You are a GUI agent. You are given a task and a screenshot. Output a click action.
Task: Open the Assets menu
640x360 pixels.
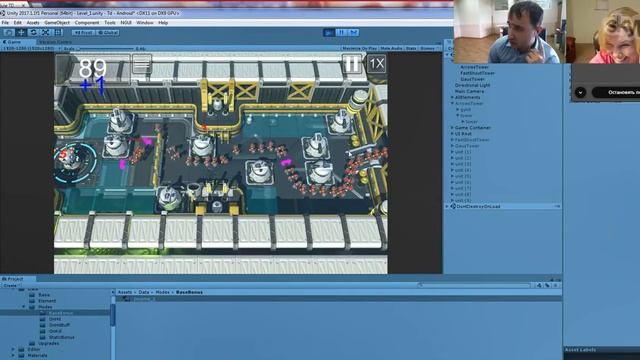pyautogui.click(x=33, y=23)
